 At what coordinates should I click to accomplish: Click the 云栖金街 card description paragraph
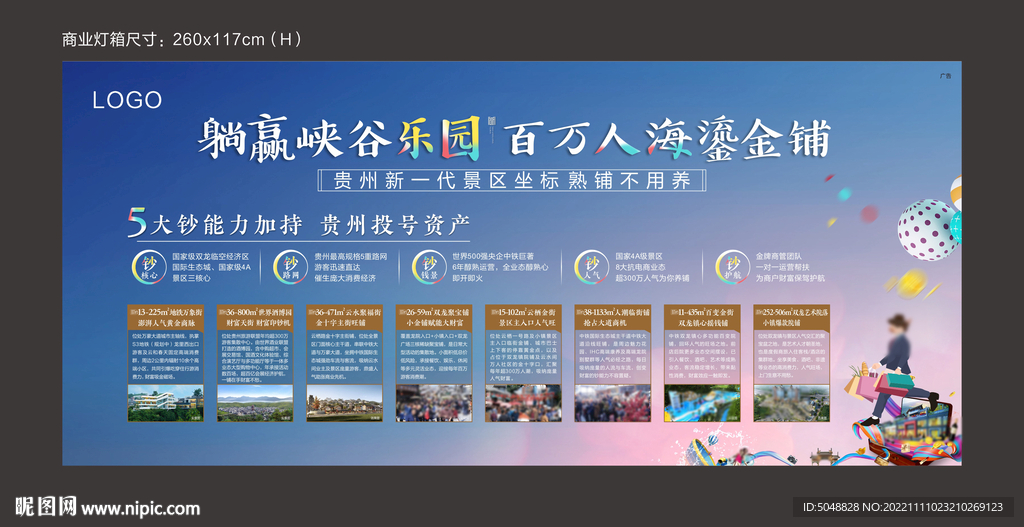coord(523,357)
